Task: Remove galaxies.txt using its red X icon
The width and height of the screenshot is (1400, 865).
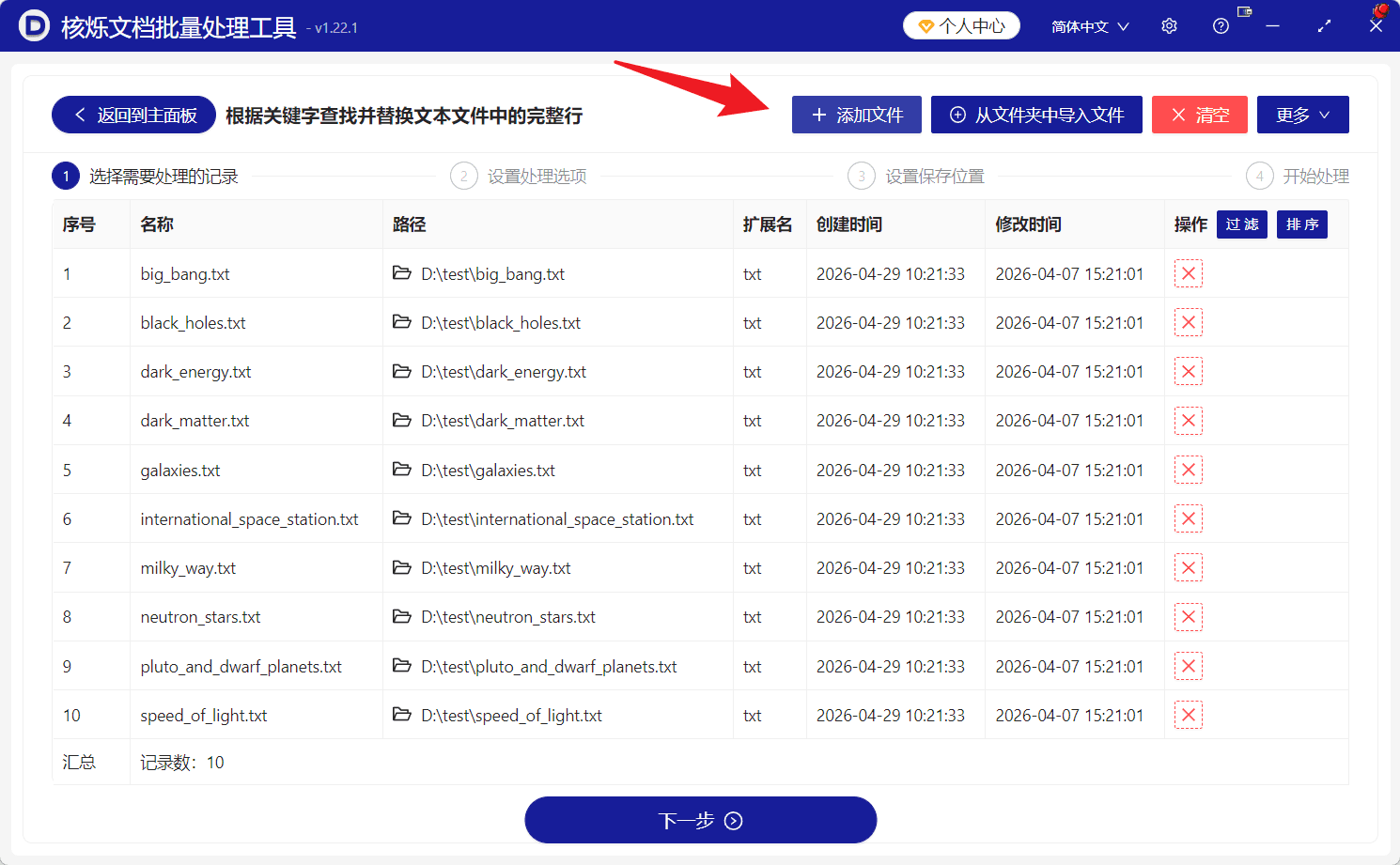Action: [1188, 470]
